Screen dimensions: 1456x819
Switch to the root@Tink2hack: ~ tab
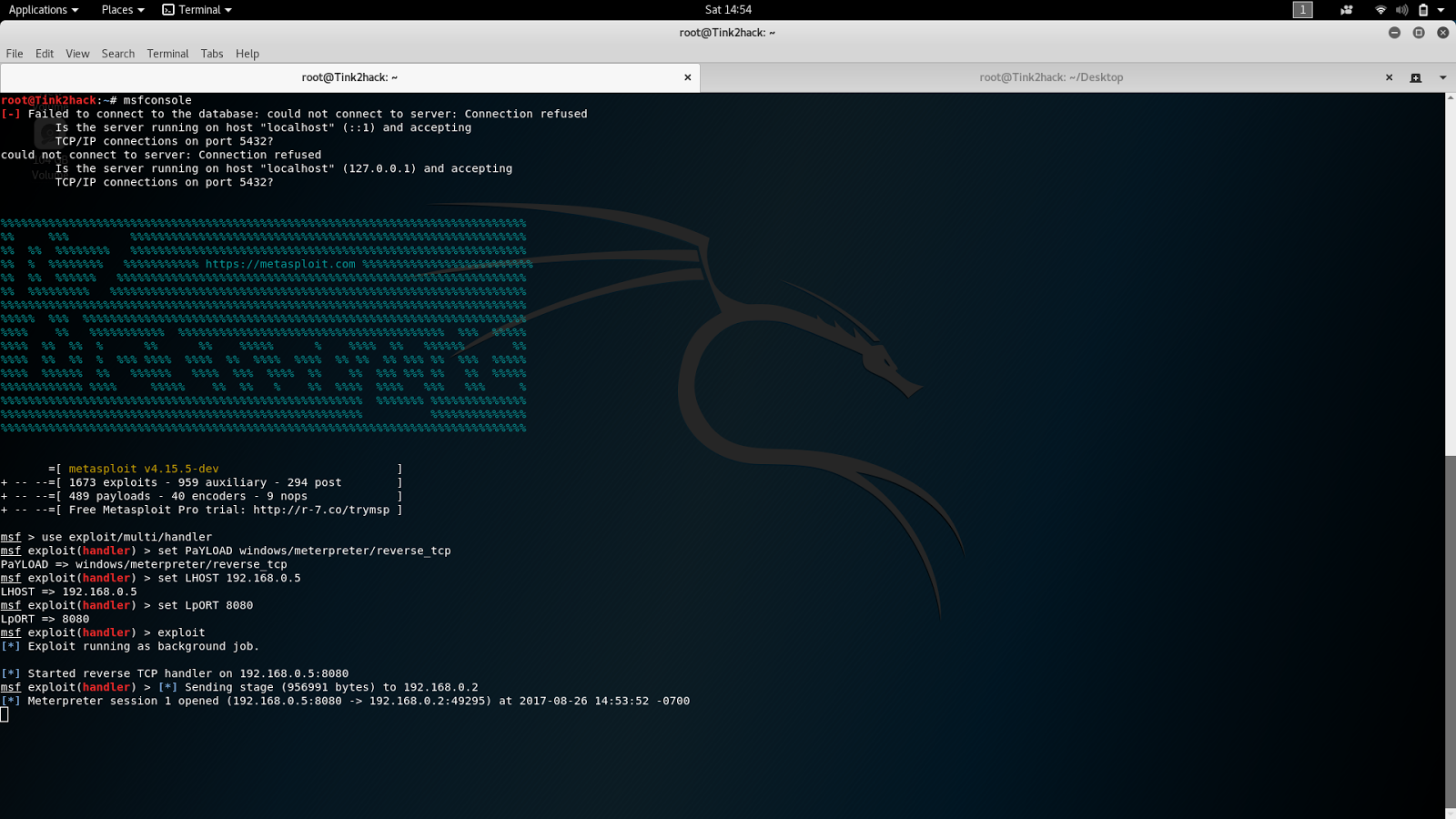coord(349,77)
